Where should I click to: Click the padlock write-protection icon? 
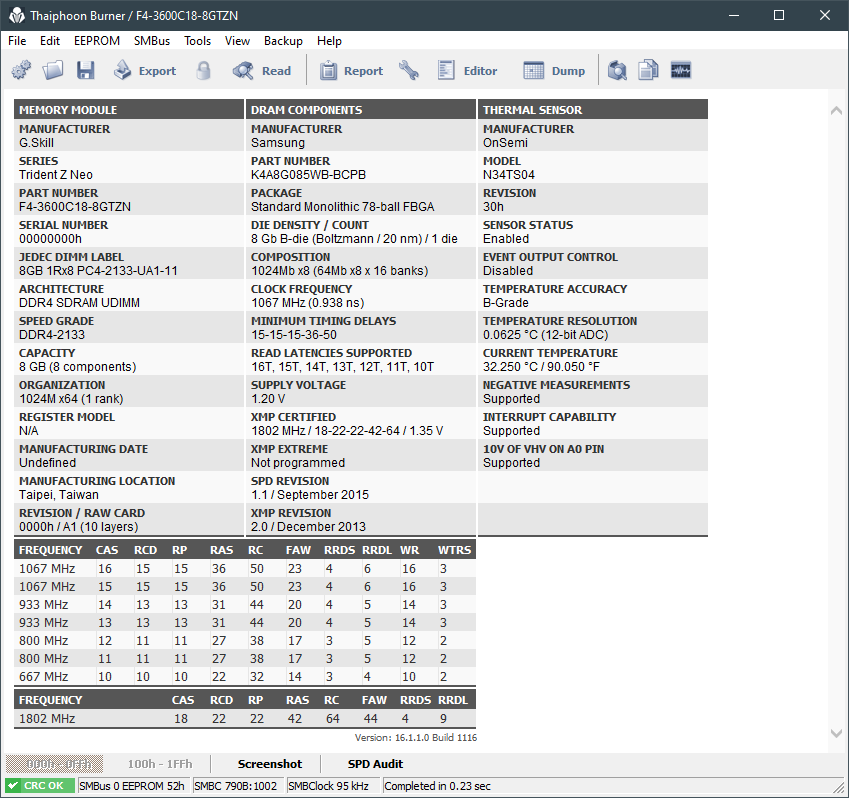204,70
